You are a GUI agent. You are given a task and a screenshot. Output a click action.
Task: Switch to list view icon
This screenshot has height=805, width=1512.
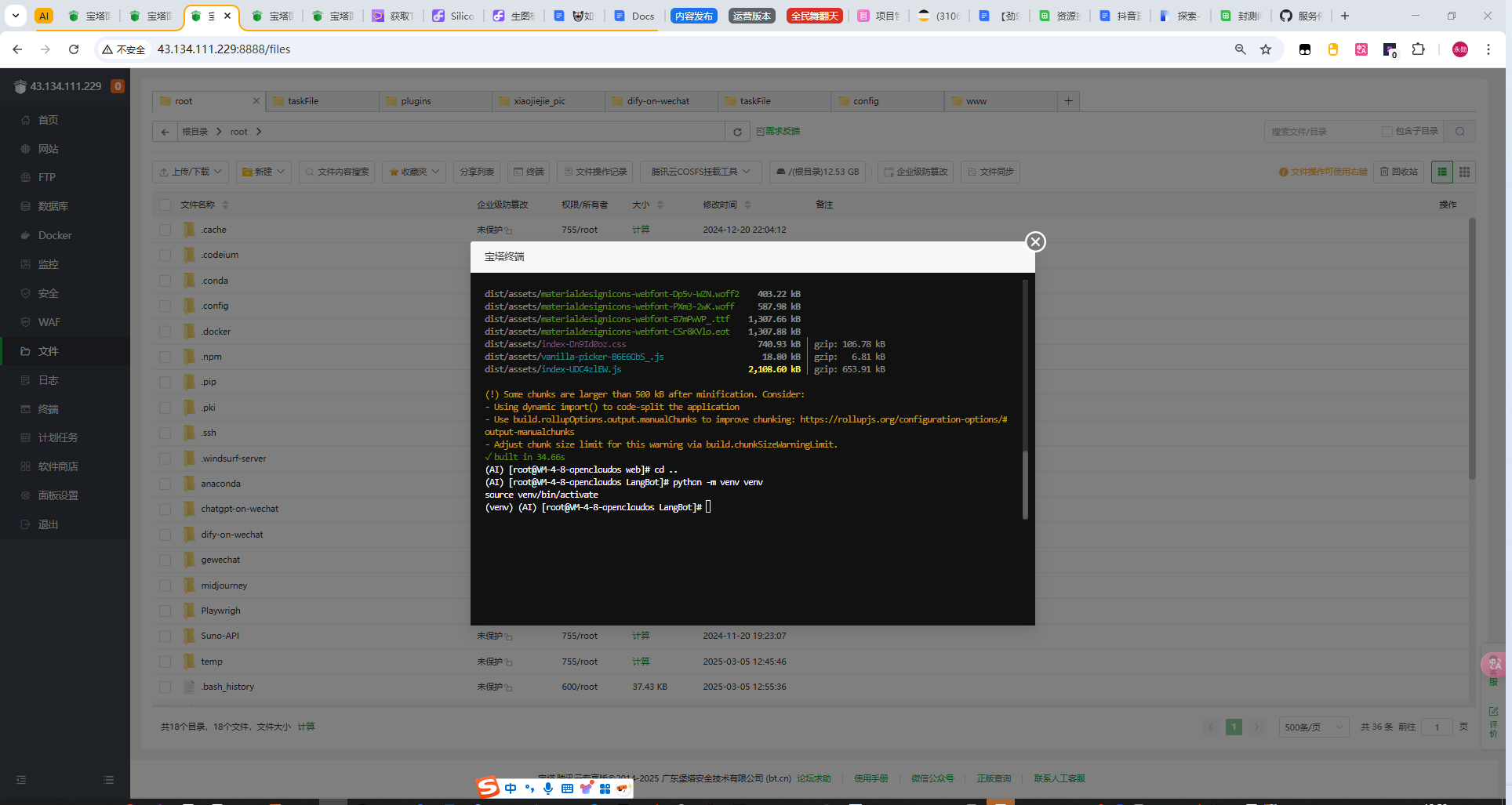click(1442, 172)
